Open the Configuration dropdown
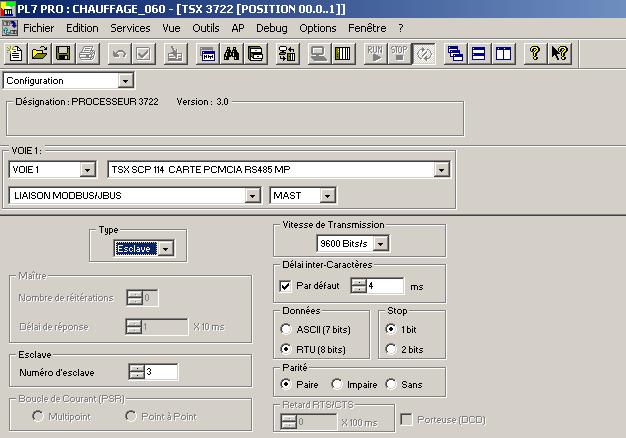 [125, 81]
